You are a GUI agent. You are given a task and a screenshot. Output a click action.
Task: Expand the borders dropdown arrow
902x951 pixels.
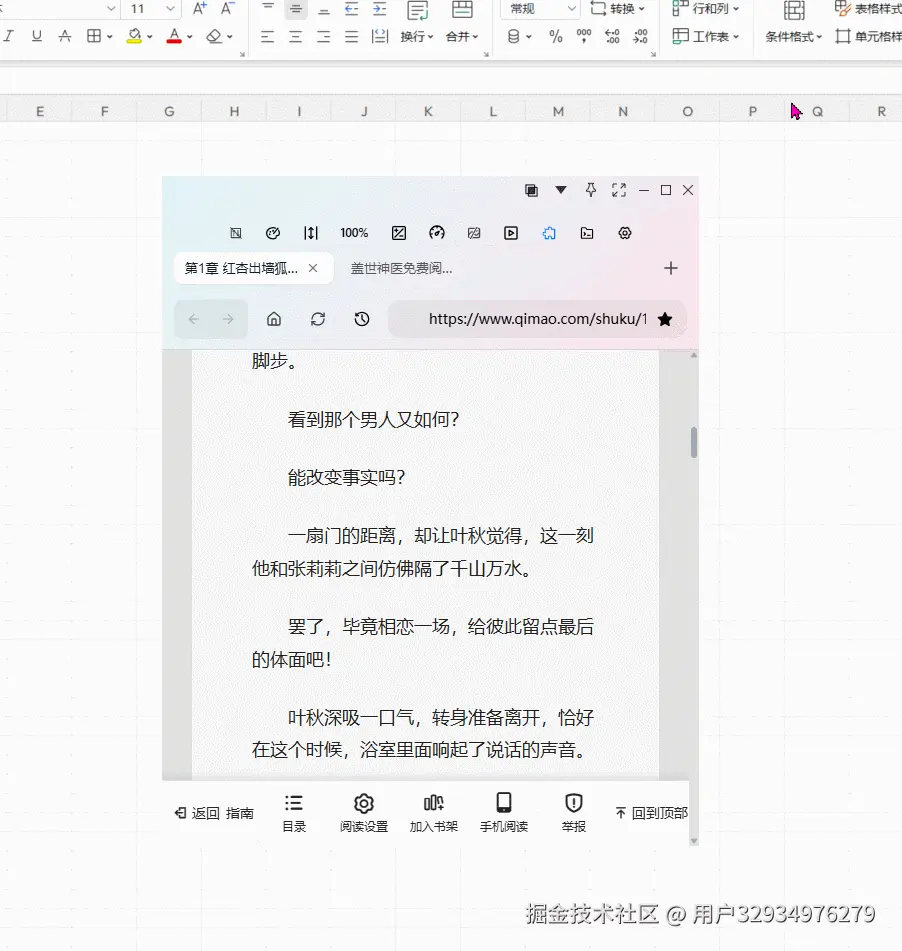click(110, 37)
